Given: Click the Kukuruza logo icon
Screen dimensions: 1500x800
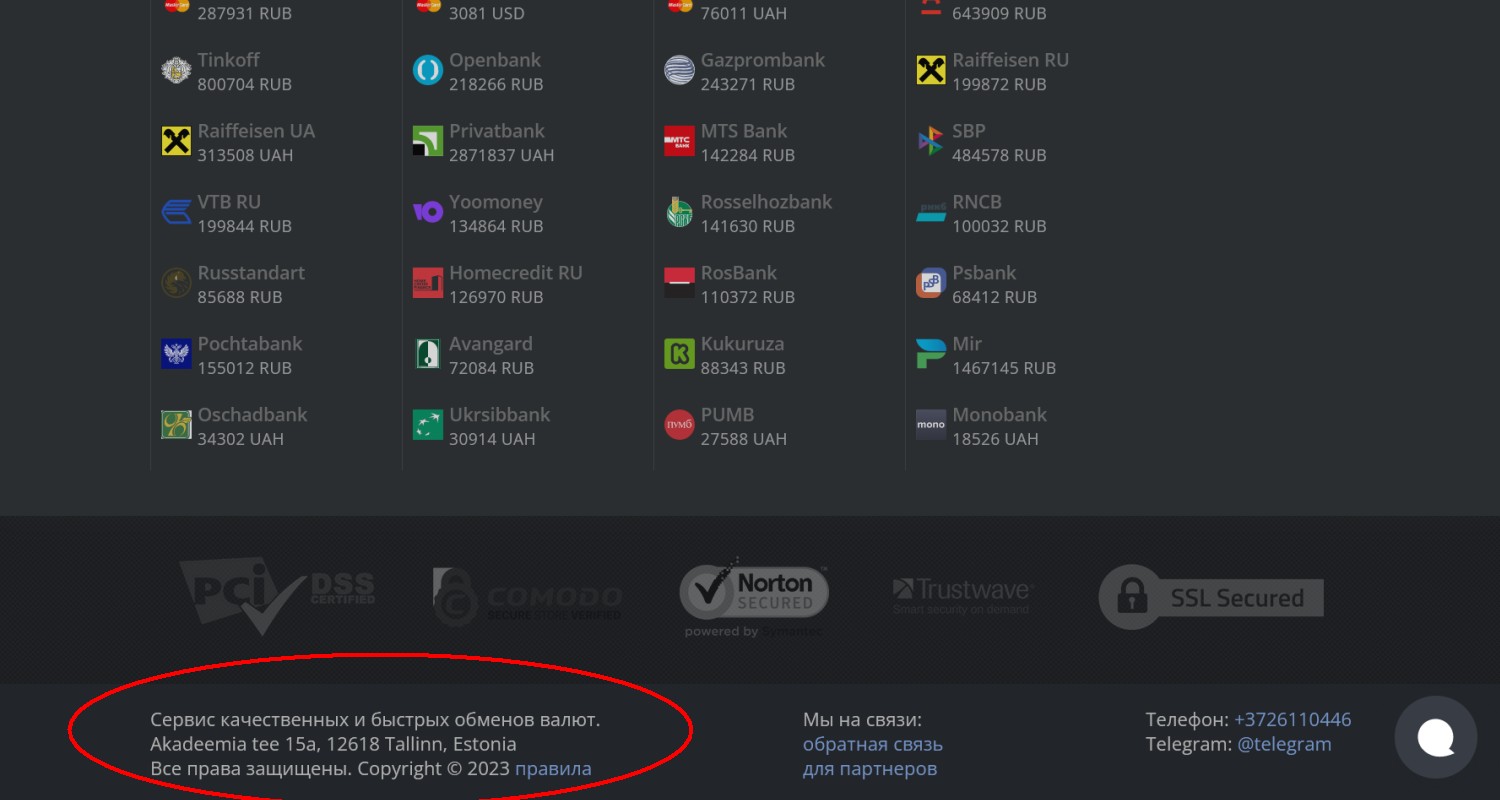Looking at the screenshot, I should [x=680, y=354].
